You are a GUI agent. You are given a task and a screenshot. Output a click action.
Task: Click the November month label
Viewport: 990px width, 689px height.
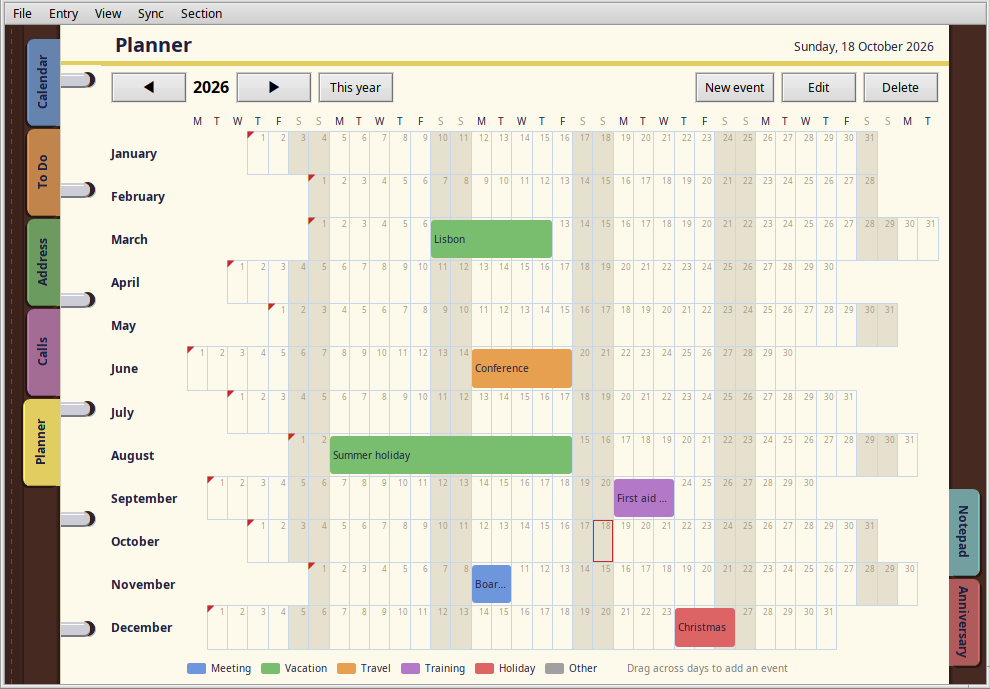tap(143, 584)
